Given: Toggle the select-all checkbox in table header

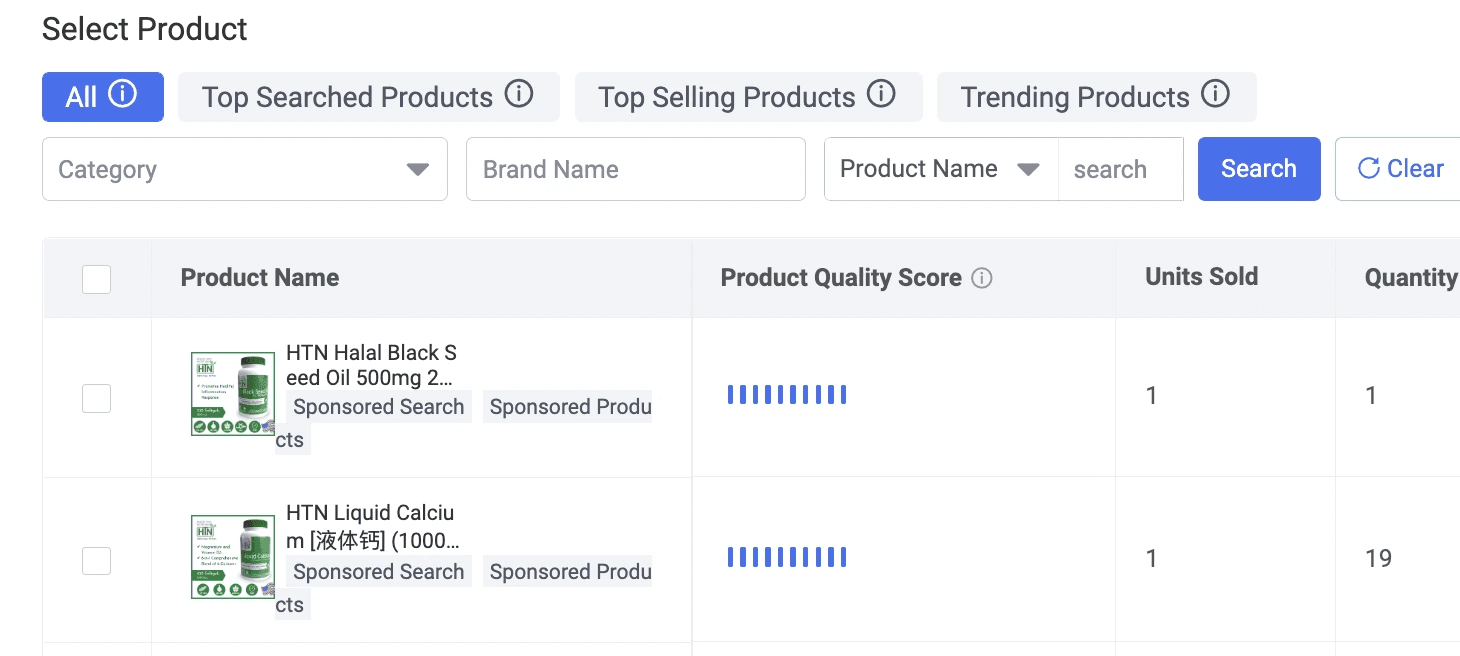Looking at the screenshot, I should coord(96,279).
